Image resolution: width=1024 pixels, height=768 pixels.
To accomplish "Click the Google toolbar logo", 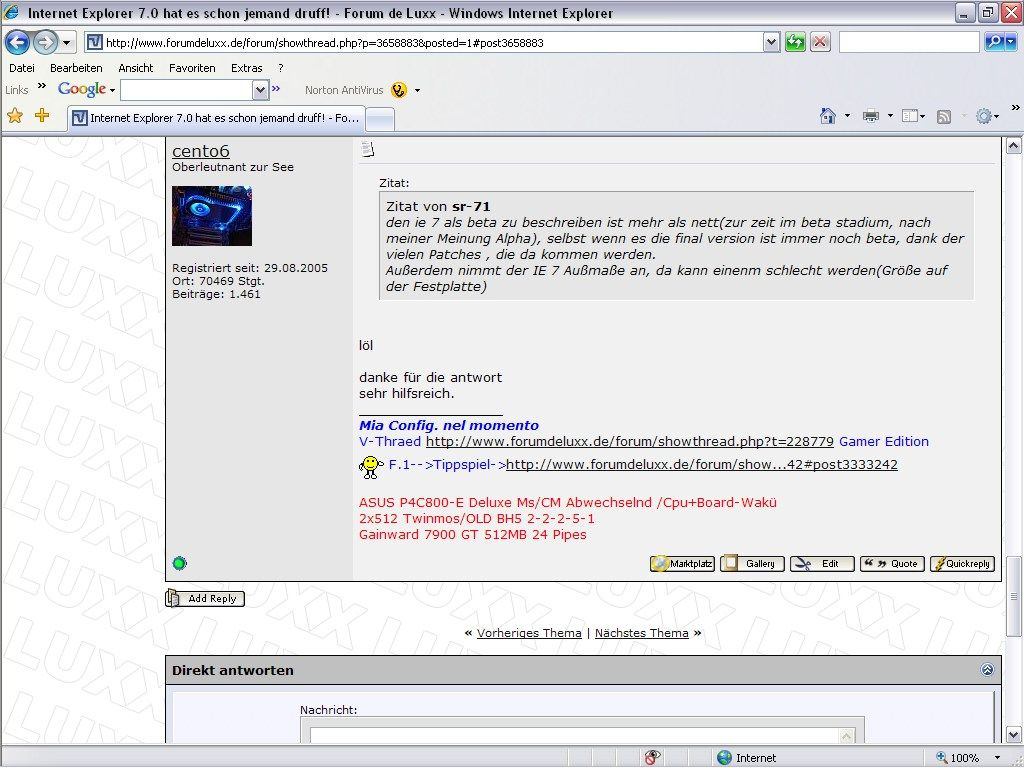I will [x=82, y=89].
